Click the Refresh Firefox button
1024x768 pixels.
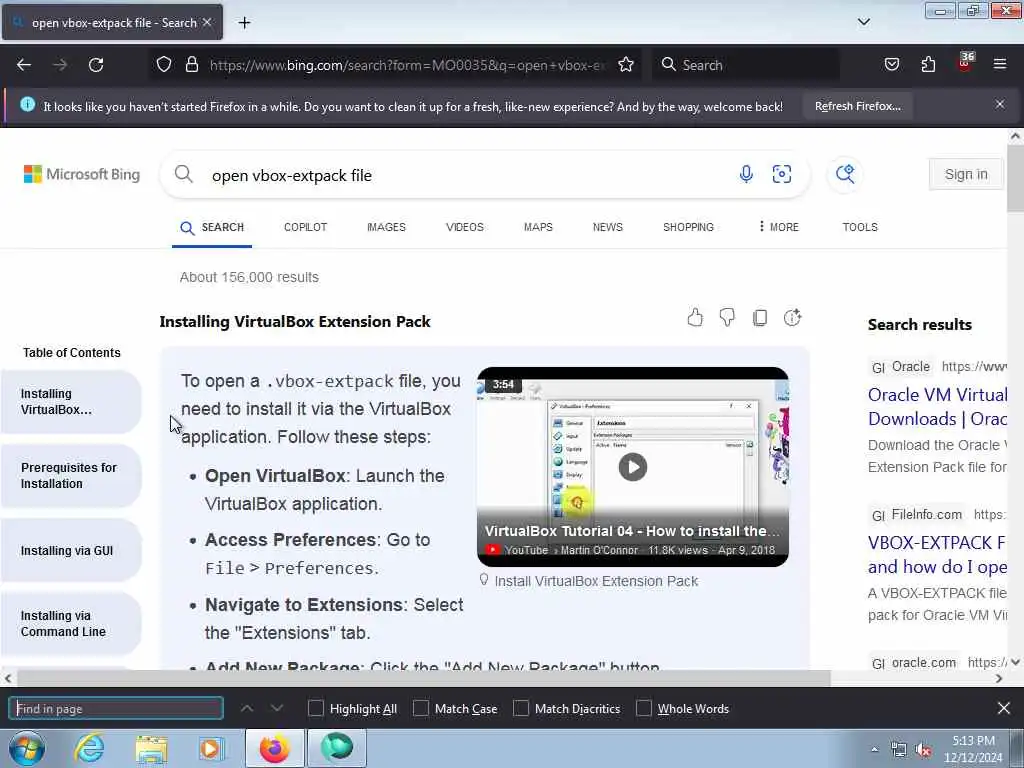pyautogui.click(x=857, y=106)
